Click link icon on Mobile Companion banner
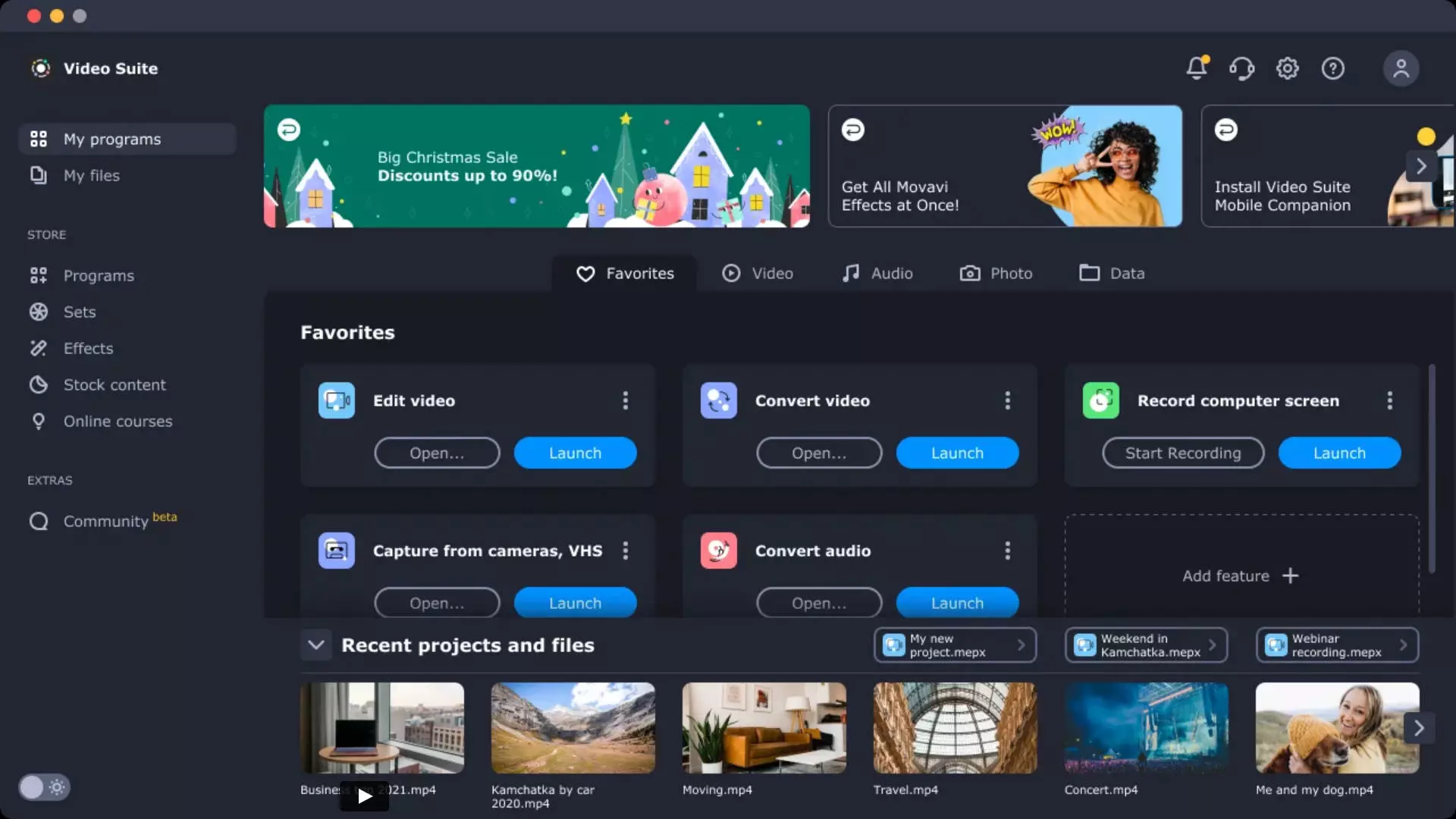Viewport: 1456px width, 819px height. tap(1226, 130)
